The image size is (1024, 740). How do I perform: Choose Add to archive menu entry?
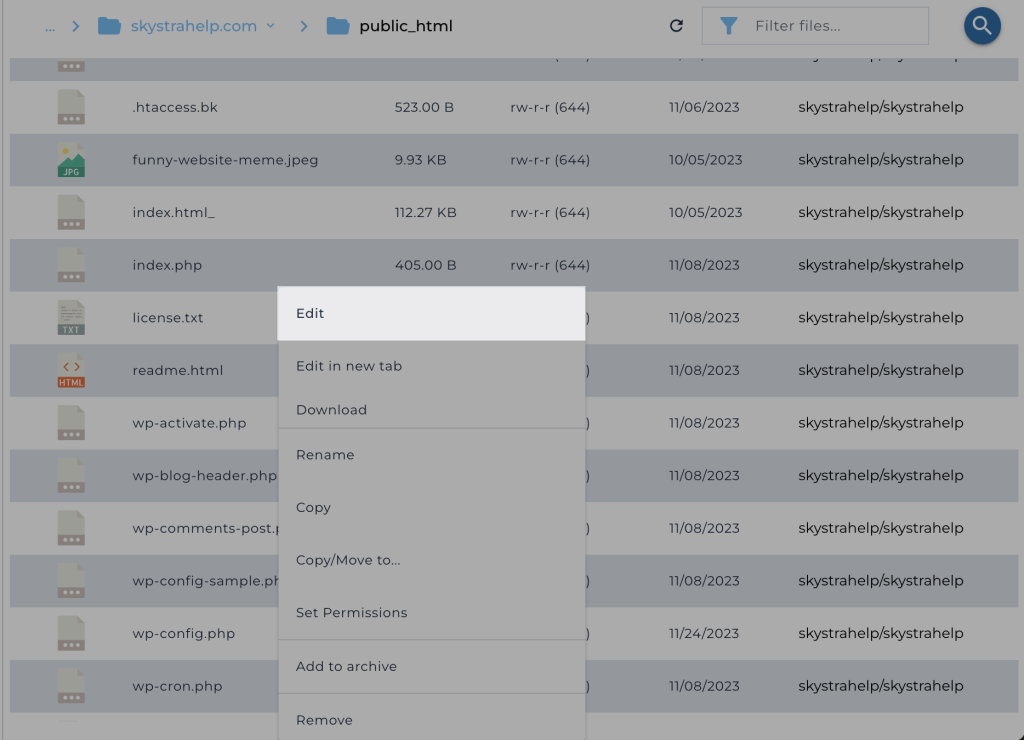pyautogui.click(x=346, y=667)
